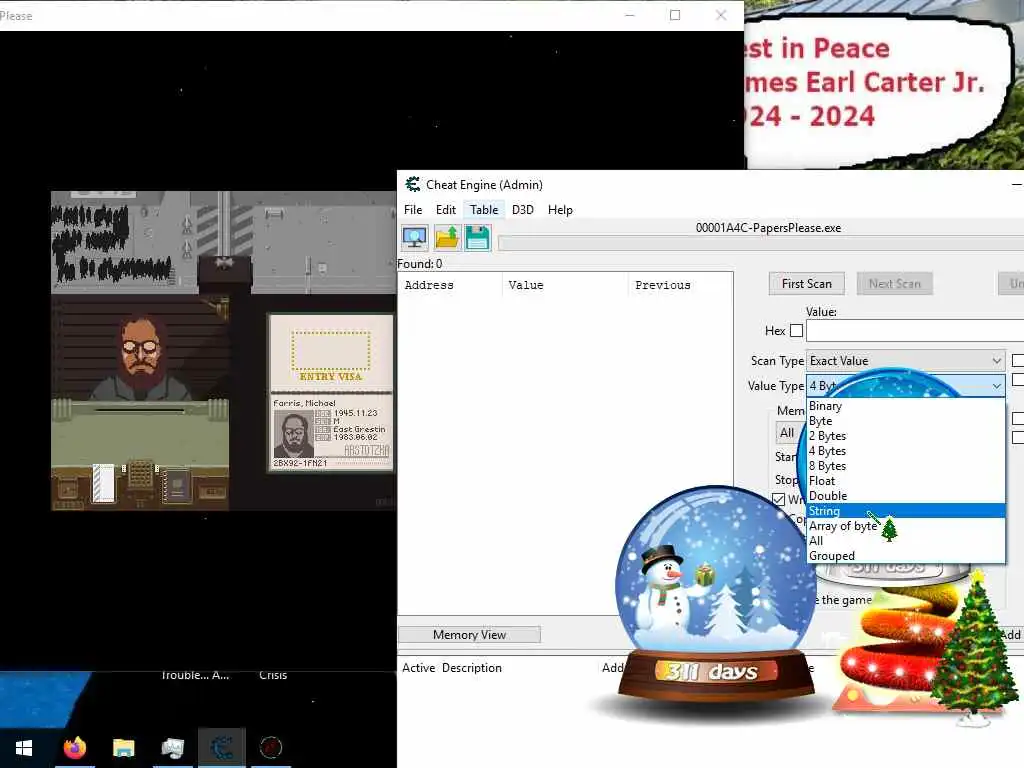Open Memory View
The image size is (1024, 768).
tap(469, 635)
